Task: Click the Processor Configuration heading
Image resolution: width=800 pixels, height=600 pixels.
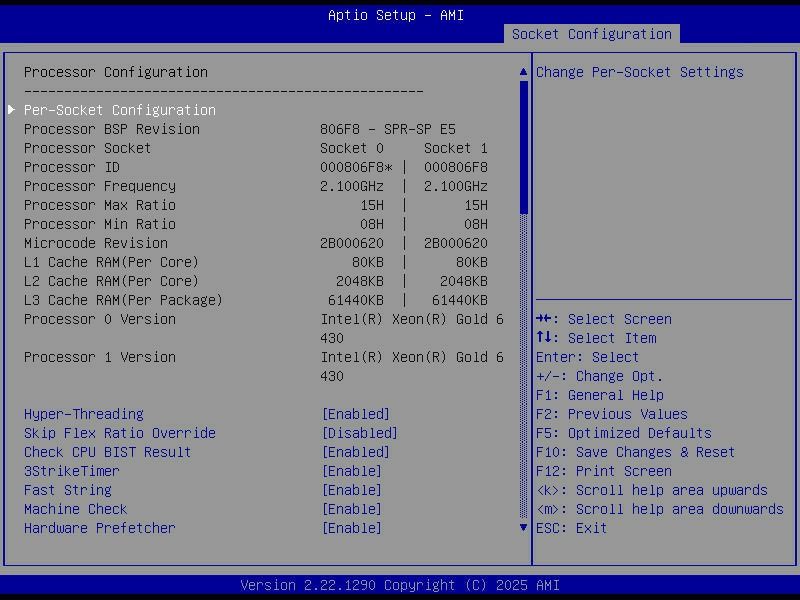Action: (116, 72)
